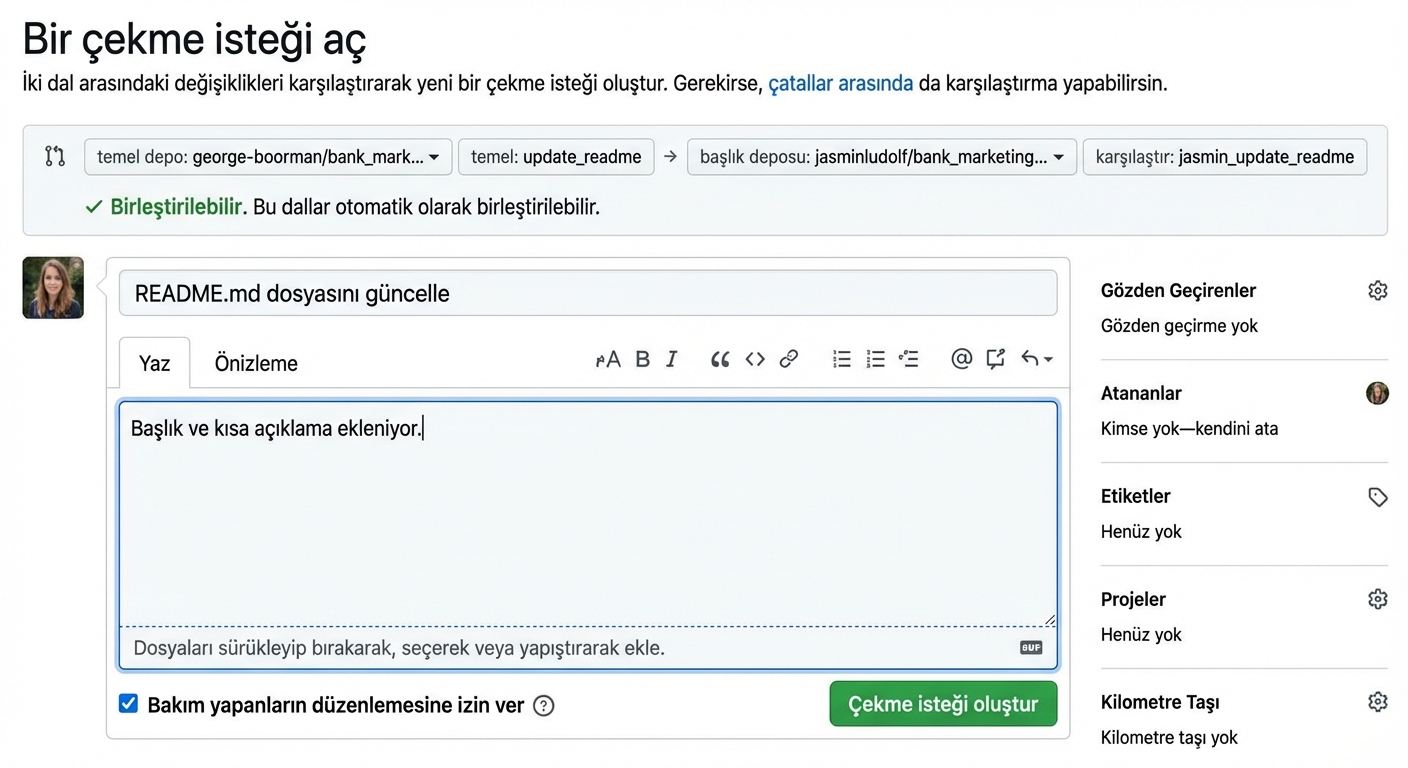Open the başlık deposu dropdown
This screenshot has height=768, width=1408.
point(881,157)
